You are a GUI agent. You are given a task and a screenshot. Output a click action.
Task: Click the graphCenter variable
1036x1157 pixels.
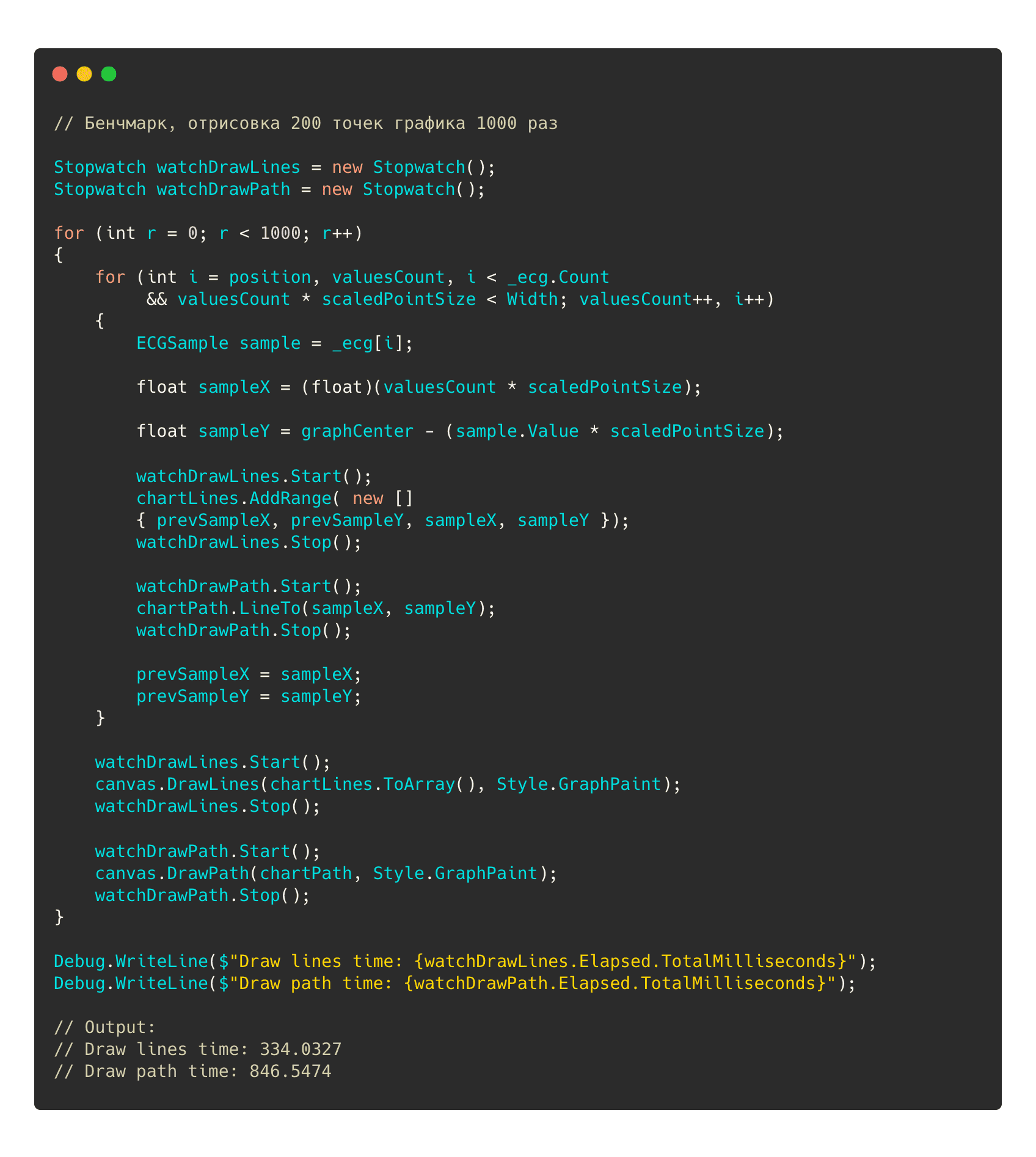point(357,431)
